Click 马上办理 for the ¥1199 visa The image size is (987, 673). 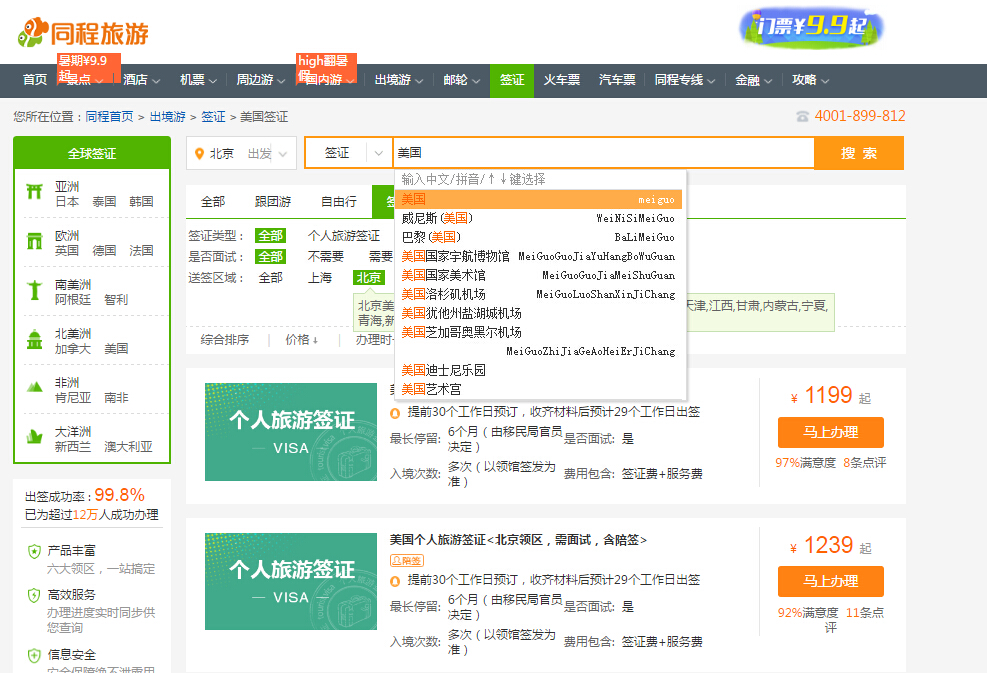[x=830, y=433]
